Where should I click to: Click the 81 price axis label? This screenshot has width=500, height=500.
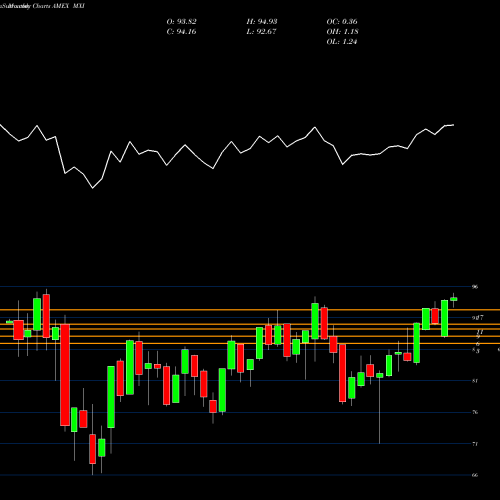point(475,381)
